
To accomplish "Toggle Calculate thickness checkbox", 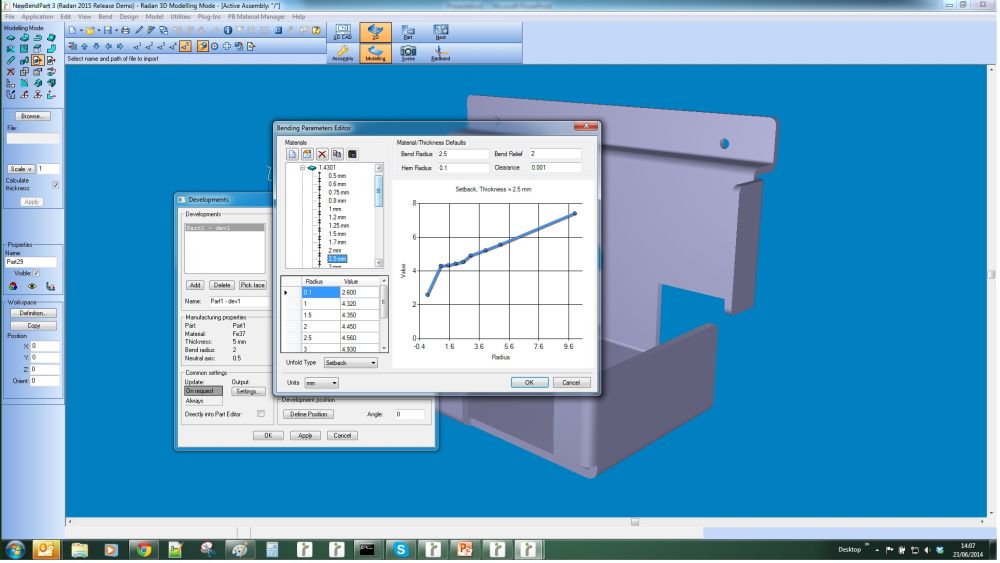I will tap(54, 184).
